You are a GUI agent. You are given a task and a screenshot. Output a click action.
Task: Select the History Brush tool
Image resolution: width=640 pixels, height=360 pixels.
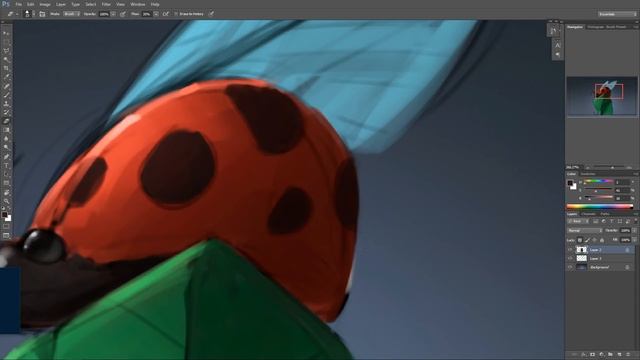(6, 112)
